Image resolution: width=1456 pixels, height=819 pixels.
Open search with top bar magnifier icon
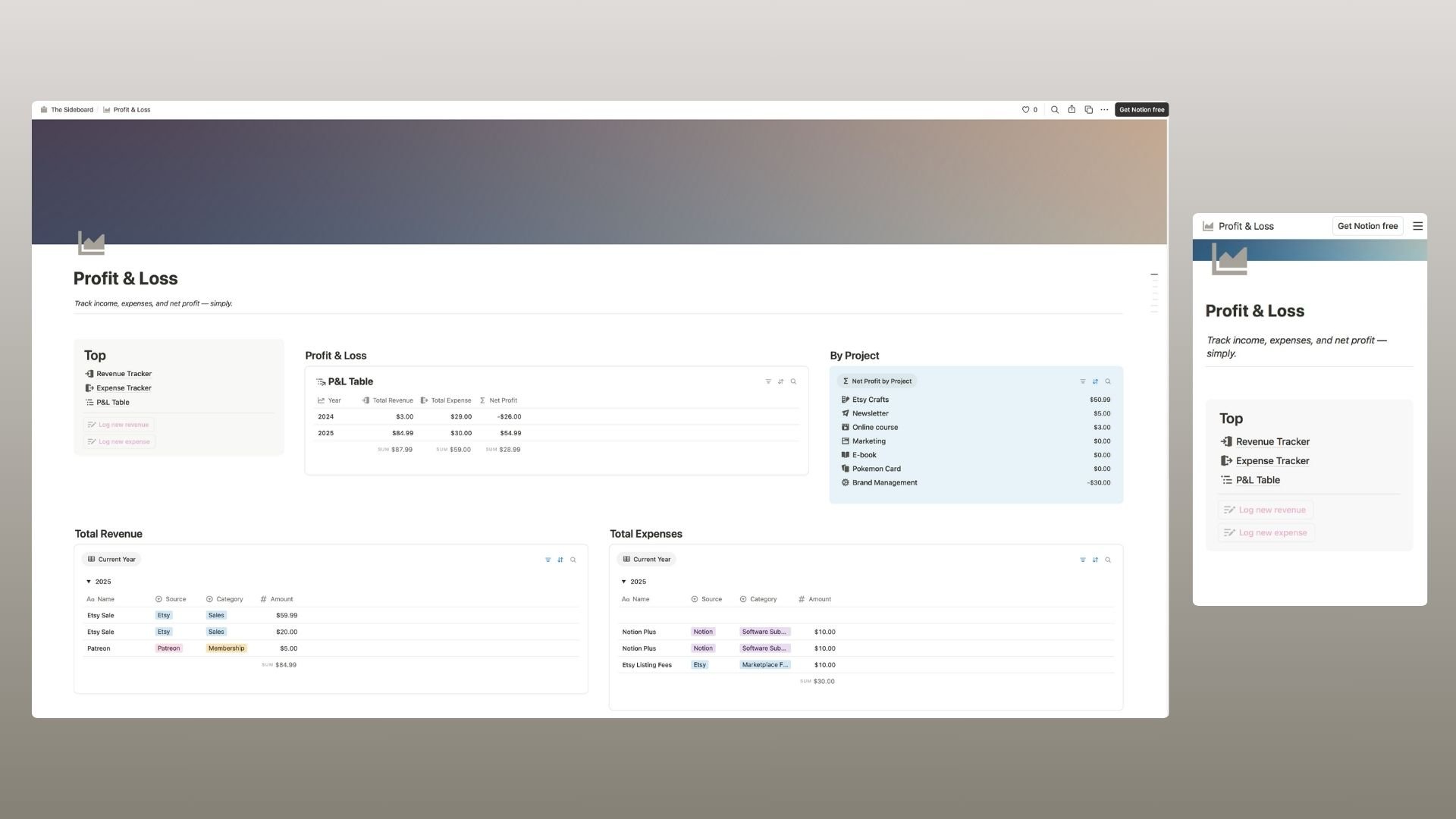1054,110
